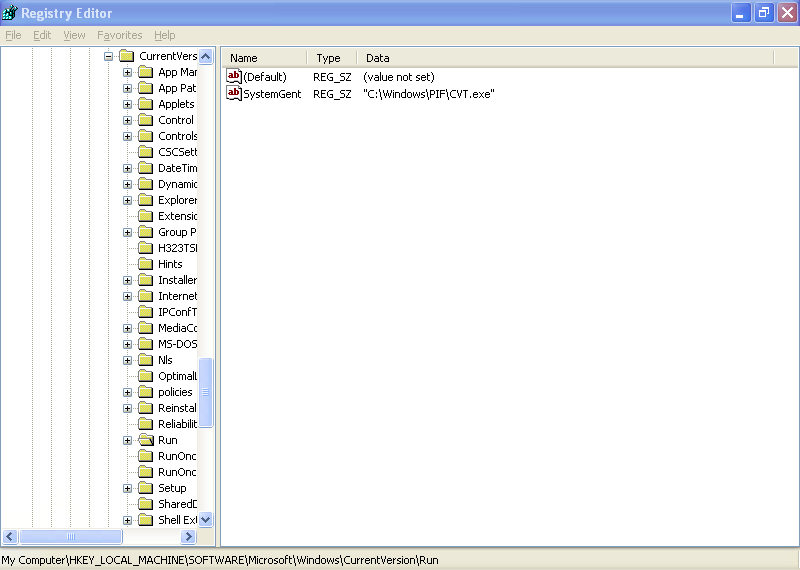
Task: Click the tree vertical scrollbar thumb
Action: pos(206,392)
